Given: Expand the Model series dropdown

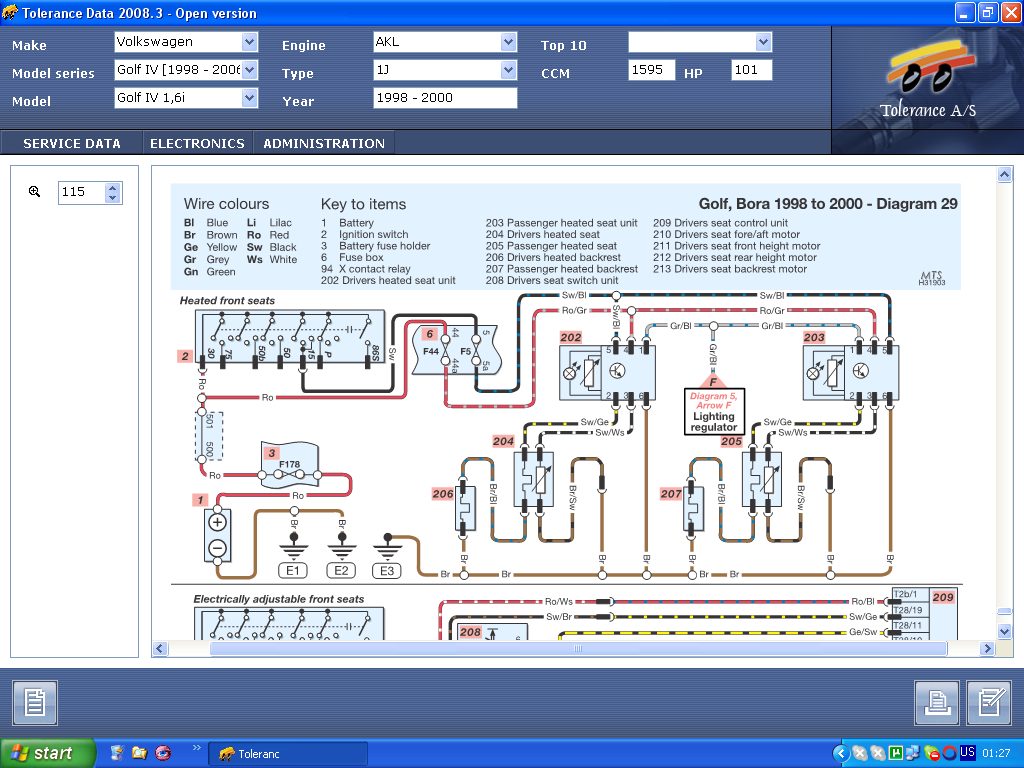Looking at the screenshot, I should [x=249, y=70].
